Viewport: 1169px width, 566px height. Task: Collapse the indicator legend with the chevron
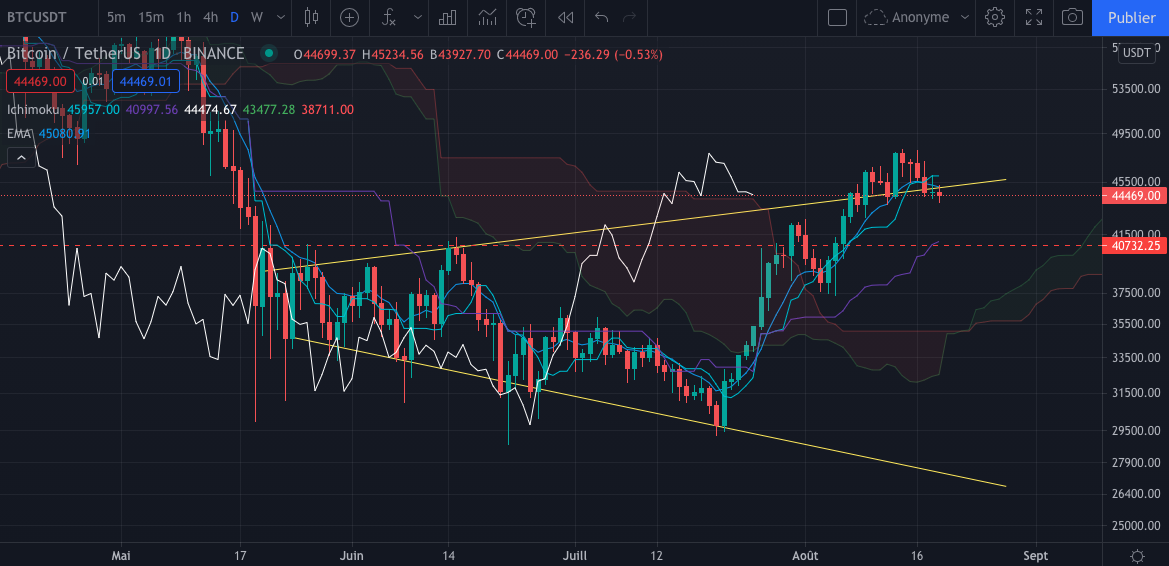[x=19, y=157]
